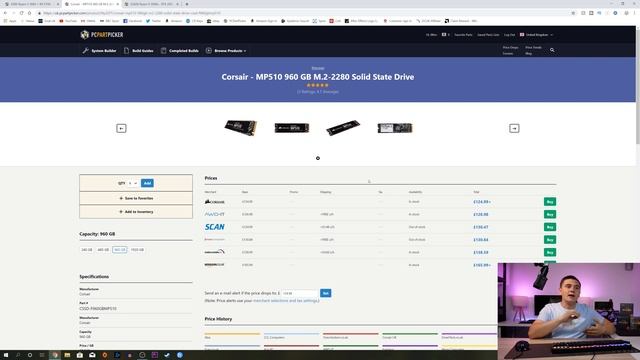Viewport: 640px width, 360px height.
Task: Toggle the first yellow price history legend item
Action: (x=232, y=336)
